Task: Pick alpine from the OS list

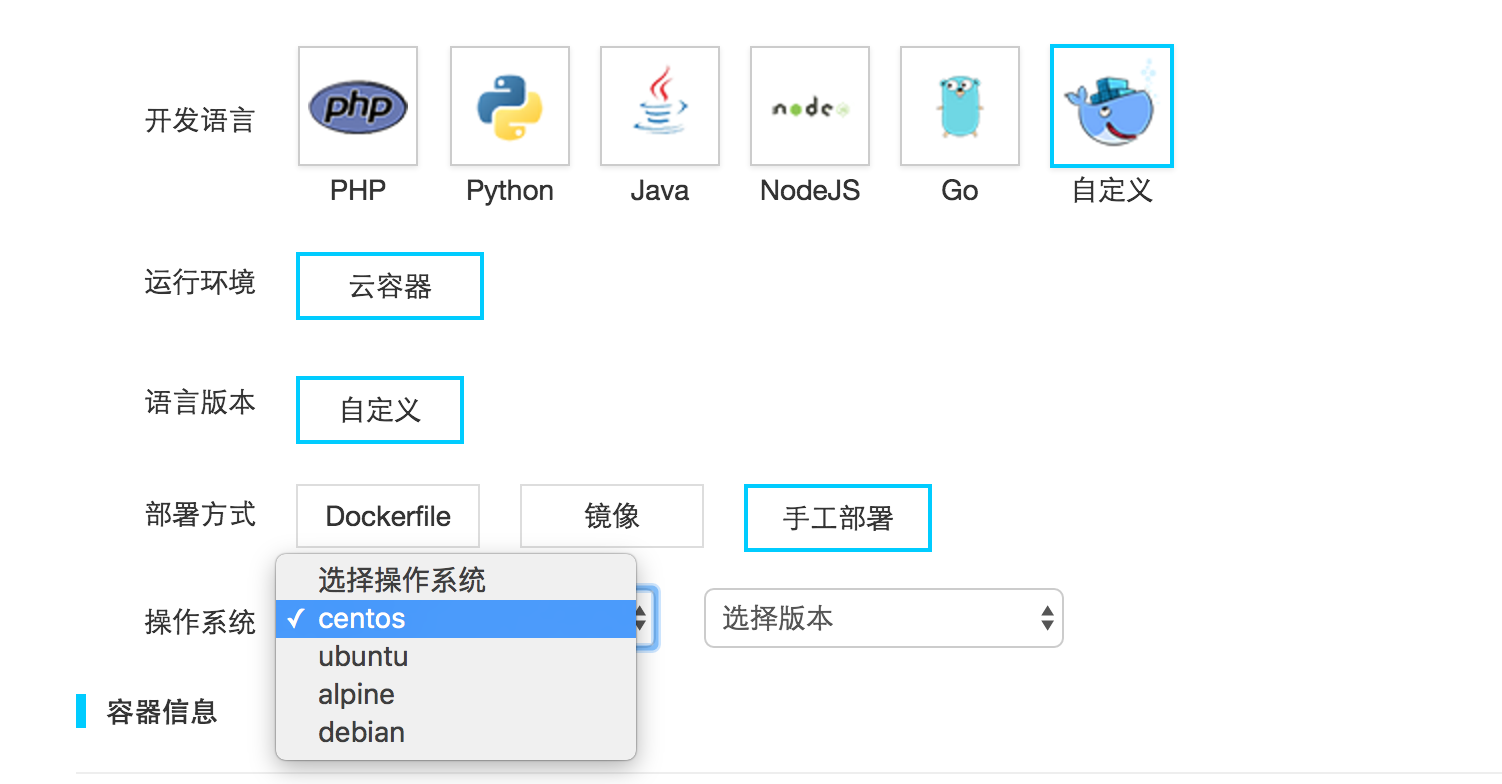Action: (x=456, y=694)
